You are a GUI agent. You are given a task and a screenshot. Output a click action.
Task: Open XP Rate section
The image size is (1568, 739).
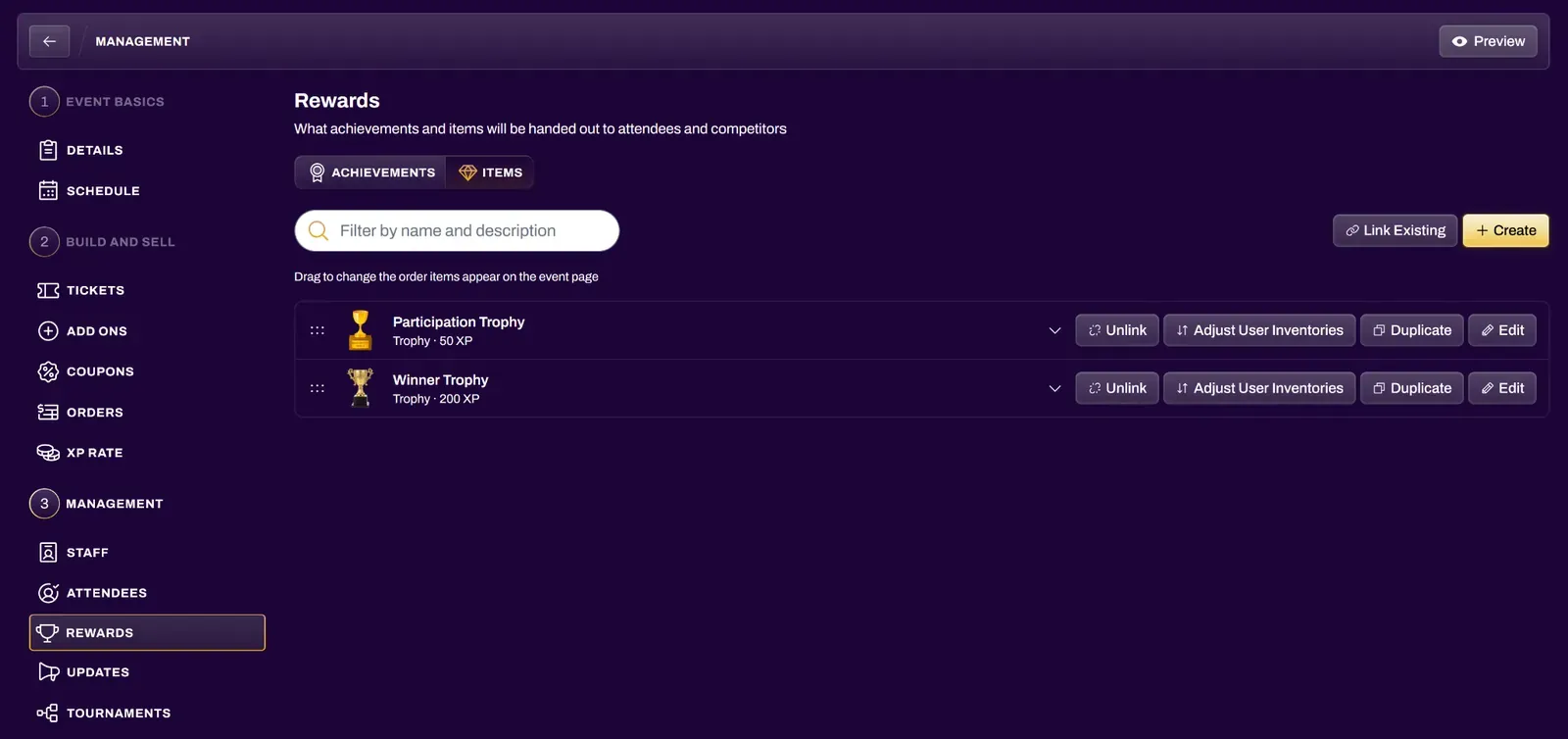click(80, 453)
